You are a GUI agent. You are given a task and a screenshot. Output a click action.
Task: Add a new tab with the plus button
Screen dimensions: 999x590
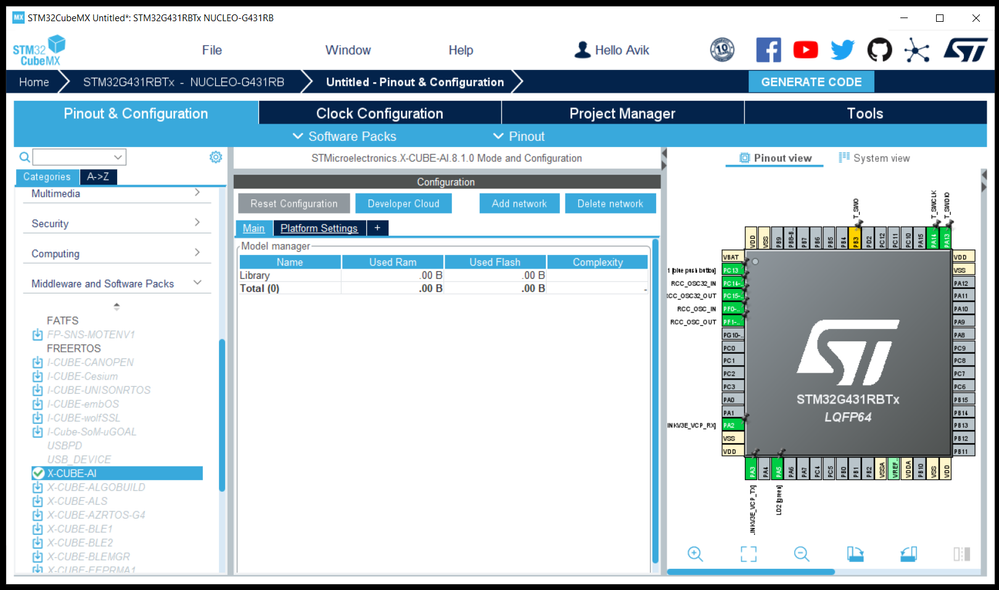point(377,228)
